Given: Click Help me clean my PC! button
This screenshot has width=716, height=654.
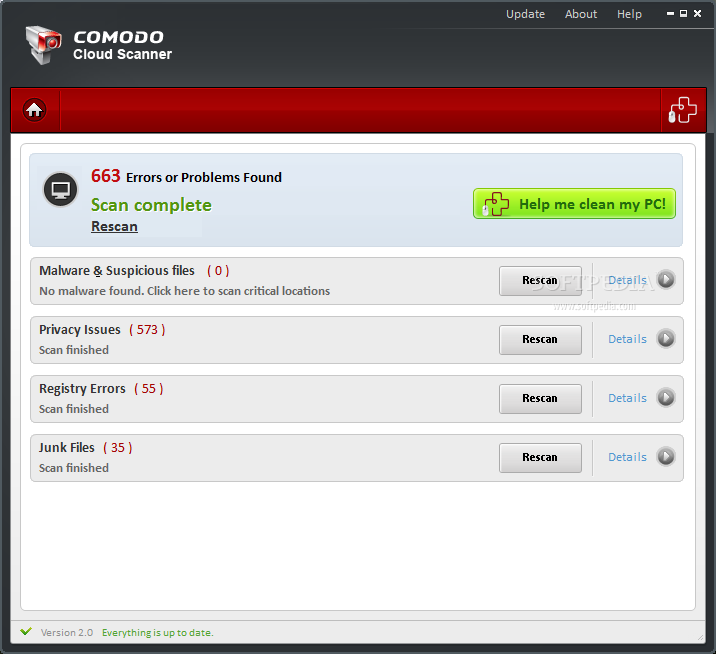Looking at the screenshot, I should point(574,204).
